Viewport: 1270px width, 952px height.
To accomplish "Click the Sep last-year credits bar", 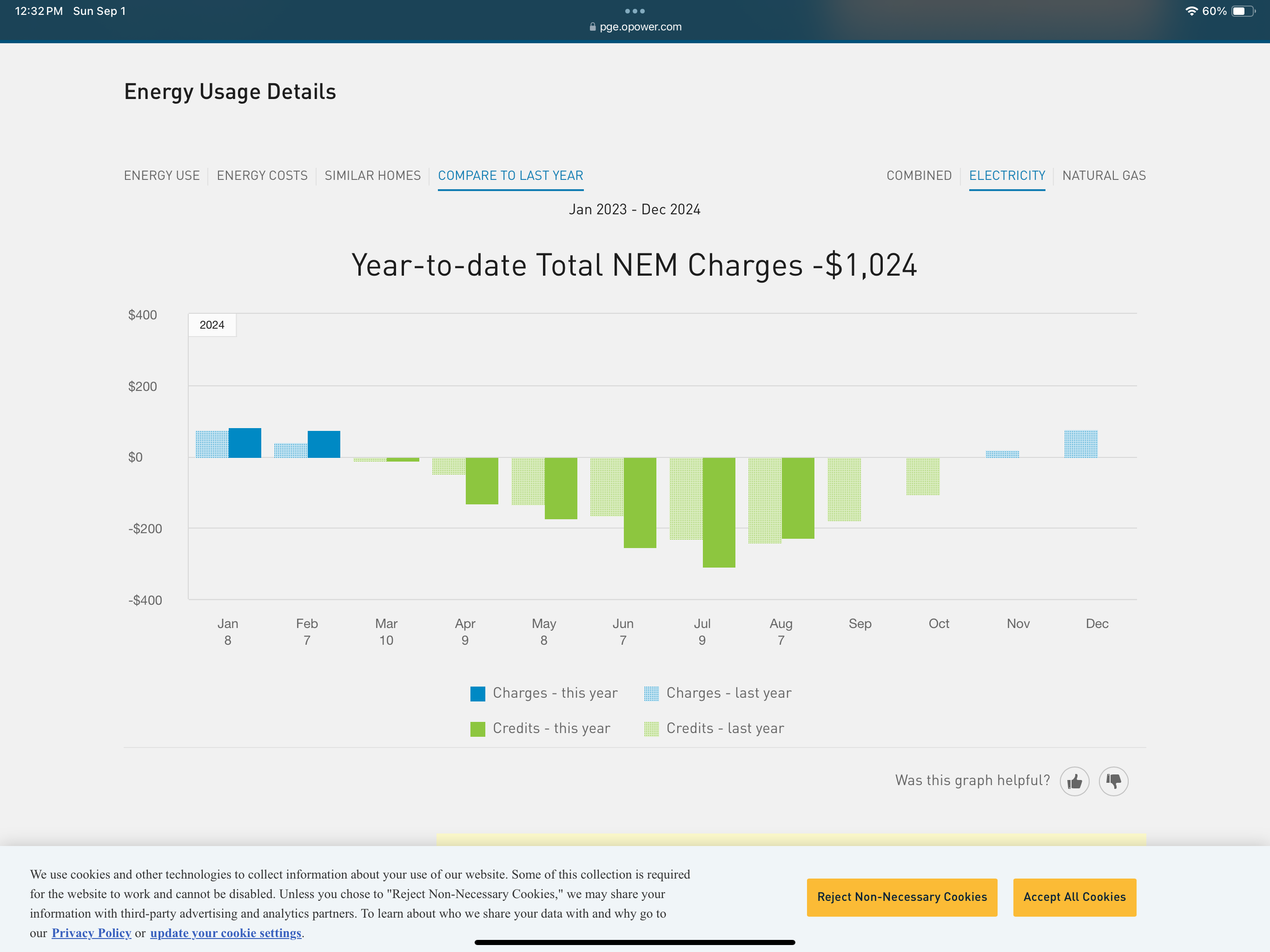I will [x=844, y=490].
